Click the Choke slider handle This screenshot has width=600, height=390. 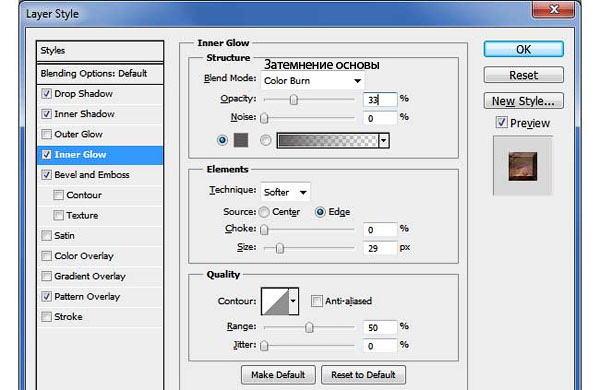pos(264,230)
